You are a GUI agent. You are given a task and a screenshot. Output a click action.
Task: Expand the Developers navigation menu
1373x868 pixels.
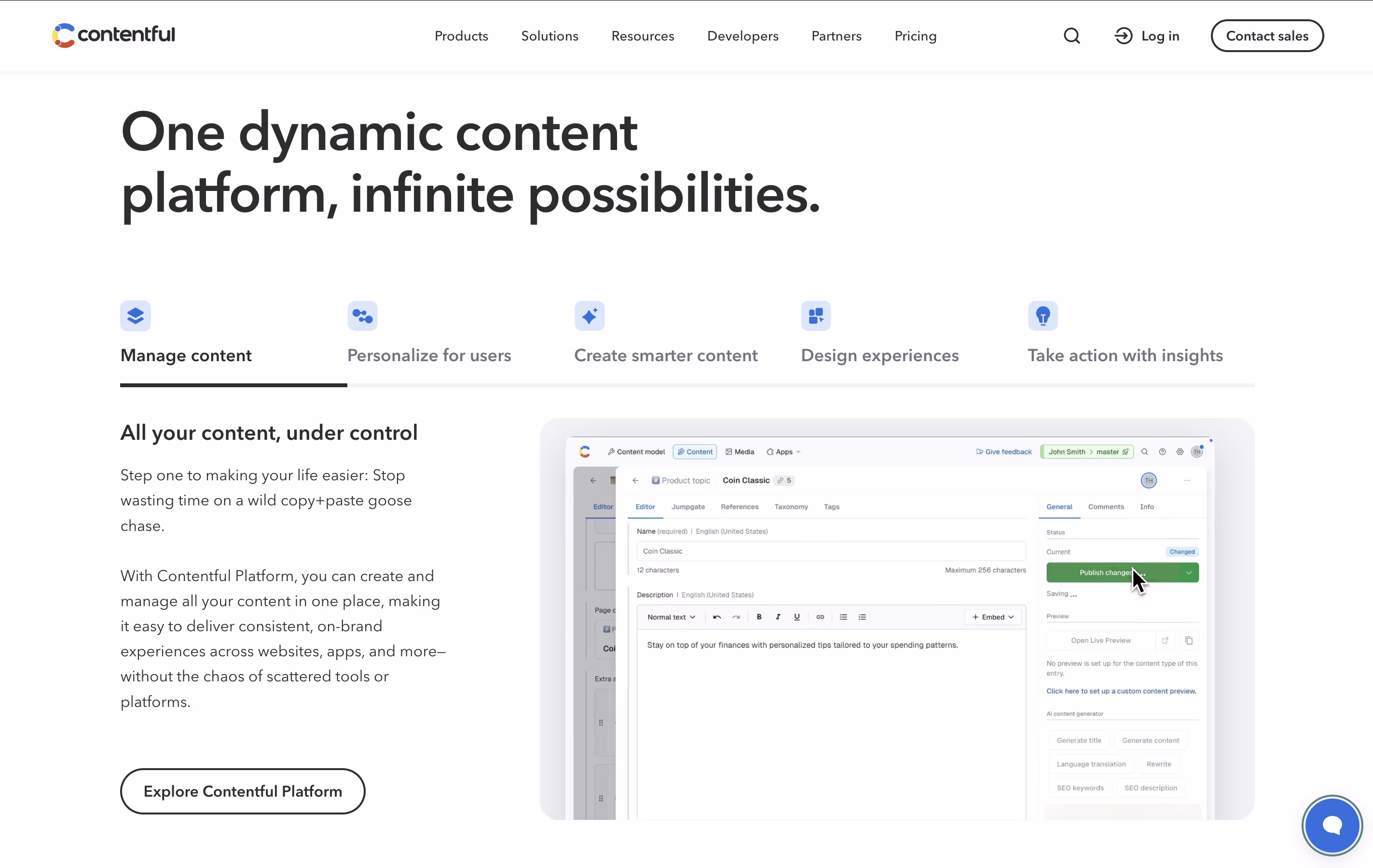(x=742, y=36)
